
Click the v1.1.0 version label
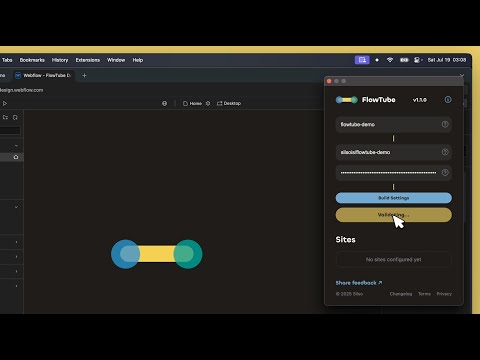[x=420, y=100]
